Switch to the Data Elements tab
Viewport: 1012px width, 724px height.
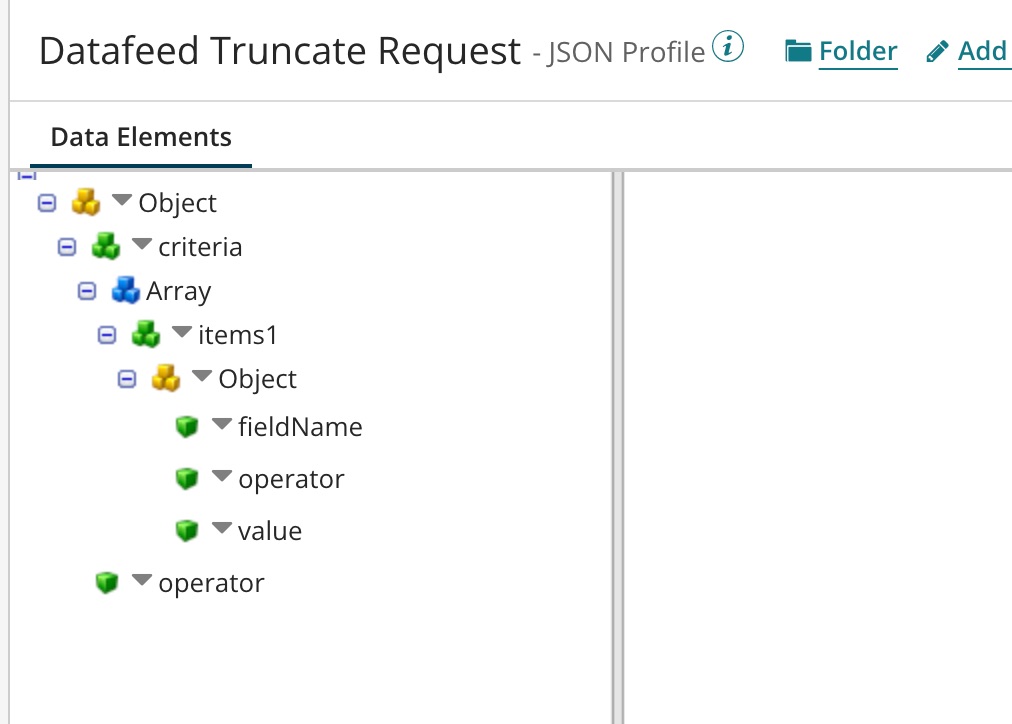[x=140, y=136]
